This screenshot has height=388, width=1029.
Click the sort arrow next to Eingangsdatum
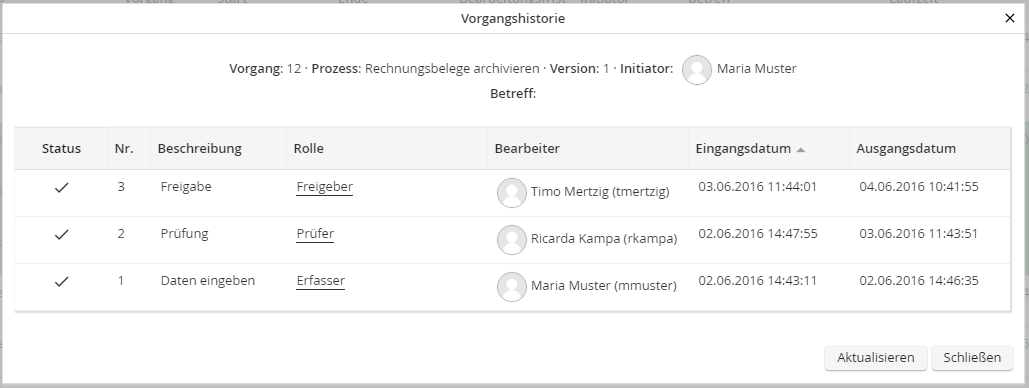pos(801,150)
